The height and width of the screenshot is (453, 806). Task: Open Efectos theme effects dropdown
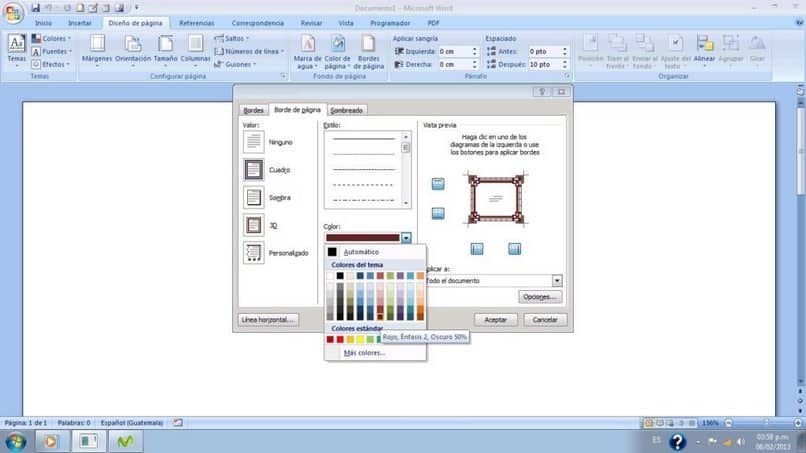[50, 64]
